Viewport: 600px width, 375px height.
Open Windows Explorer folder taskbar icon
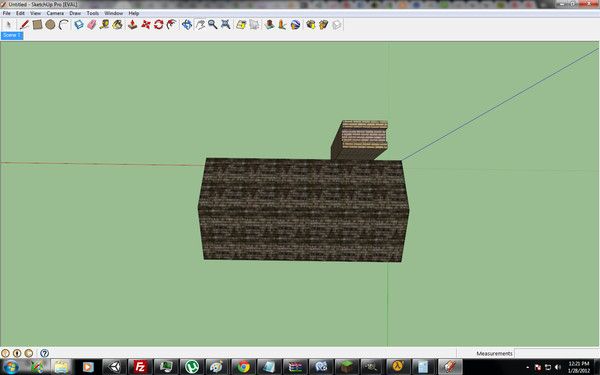pyautogui.click(x=61, y=367)
